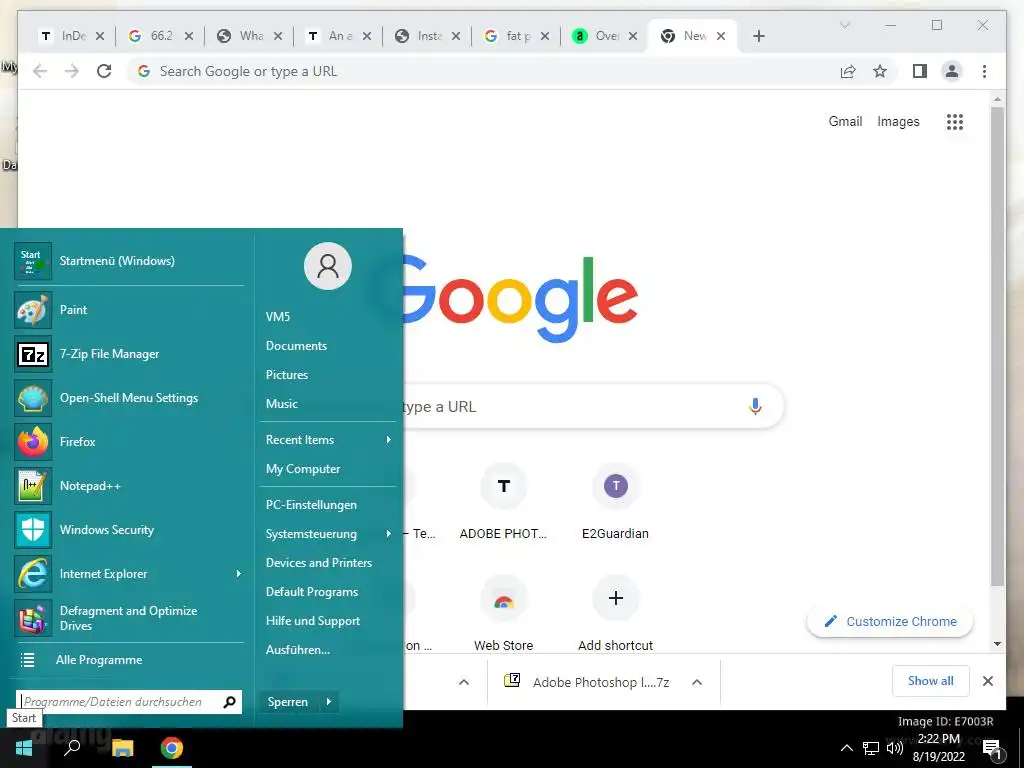
Task: Click the Share this page icon
Action: tap(848, 71)
